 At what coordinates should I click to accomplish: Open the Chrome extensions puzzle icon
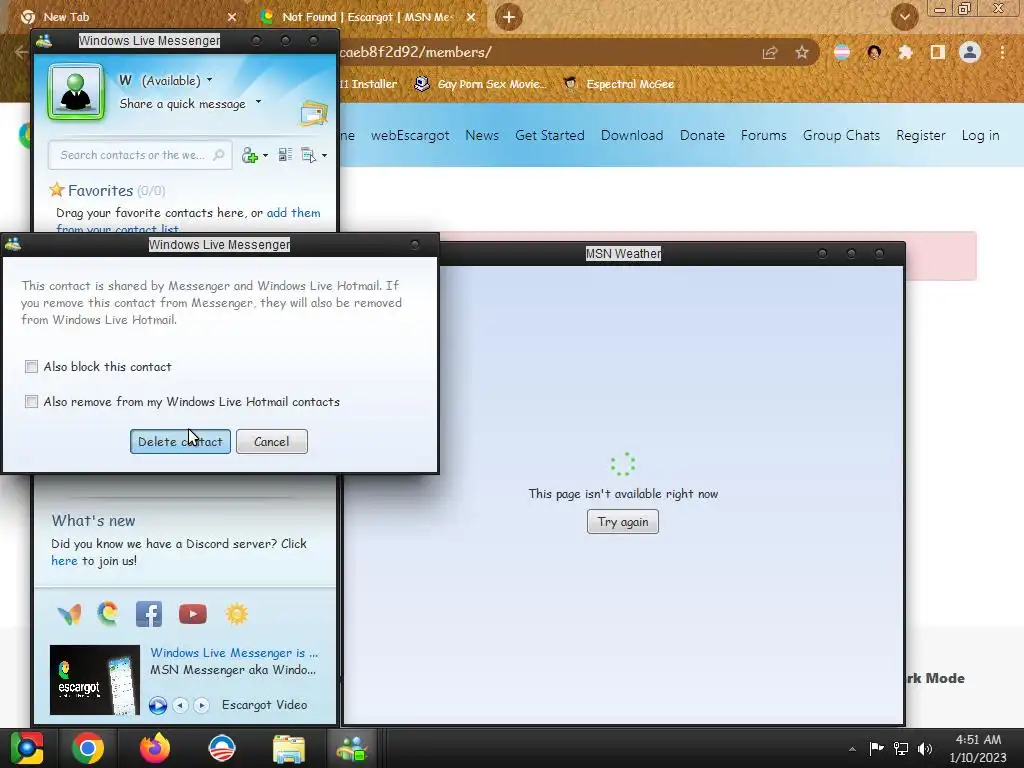point(905,53)
